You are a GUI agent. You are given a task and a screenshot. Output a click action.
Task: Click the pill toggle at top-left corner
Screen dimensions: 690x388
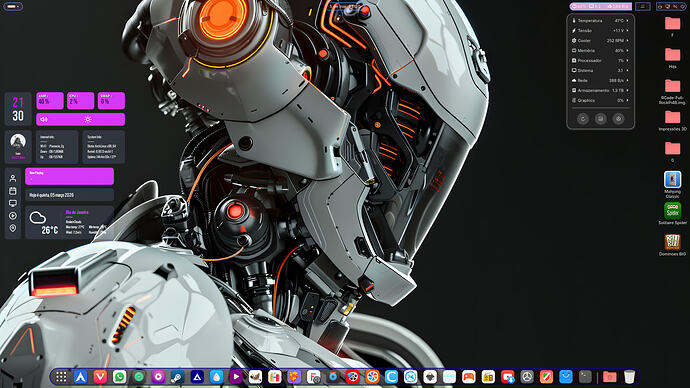12,7
